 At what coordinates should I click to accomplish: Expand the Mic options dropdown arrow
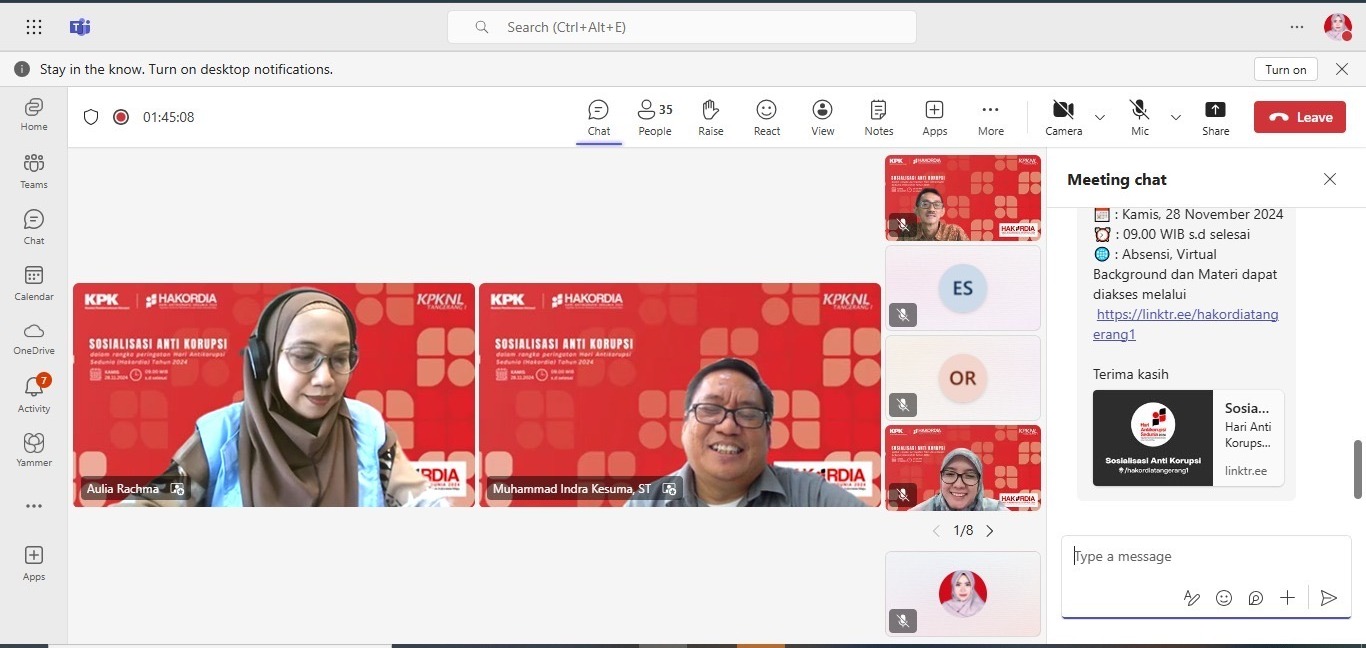click(1176, 117)
